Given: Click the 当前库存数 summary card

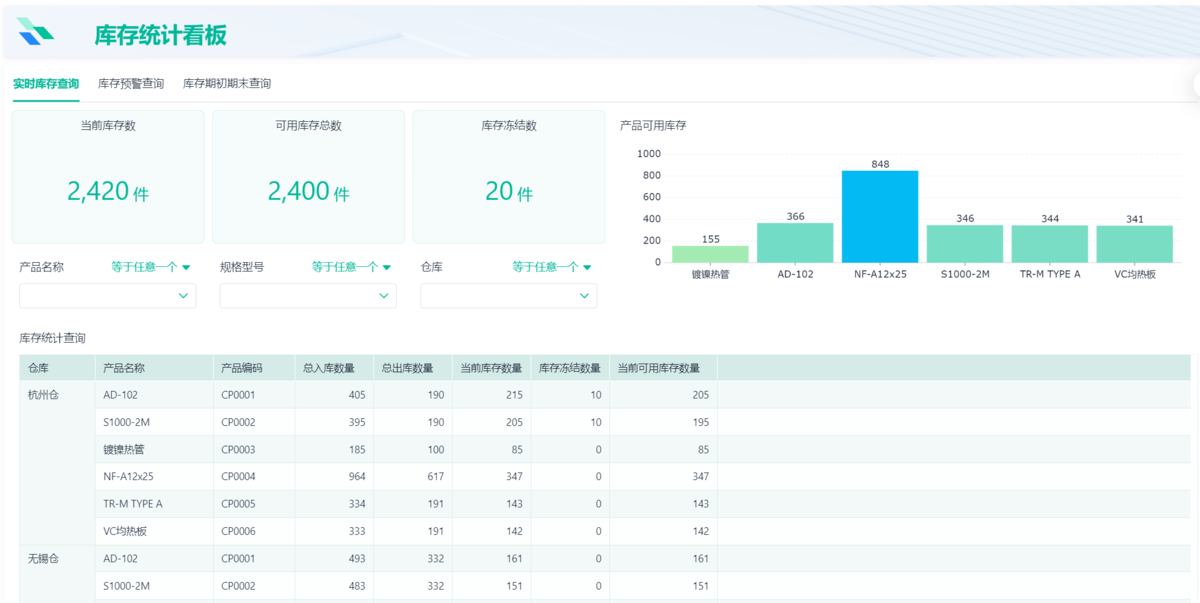Looking at the screenshot, I should coord(108,177).
